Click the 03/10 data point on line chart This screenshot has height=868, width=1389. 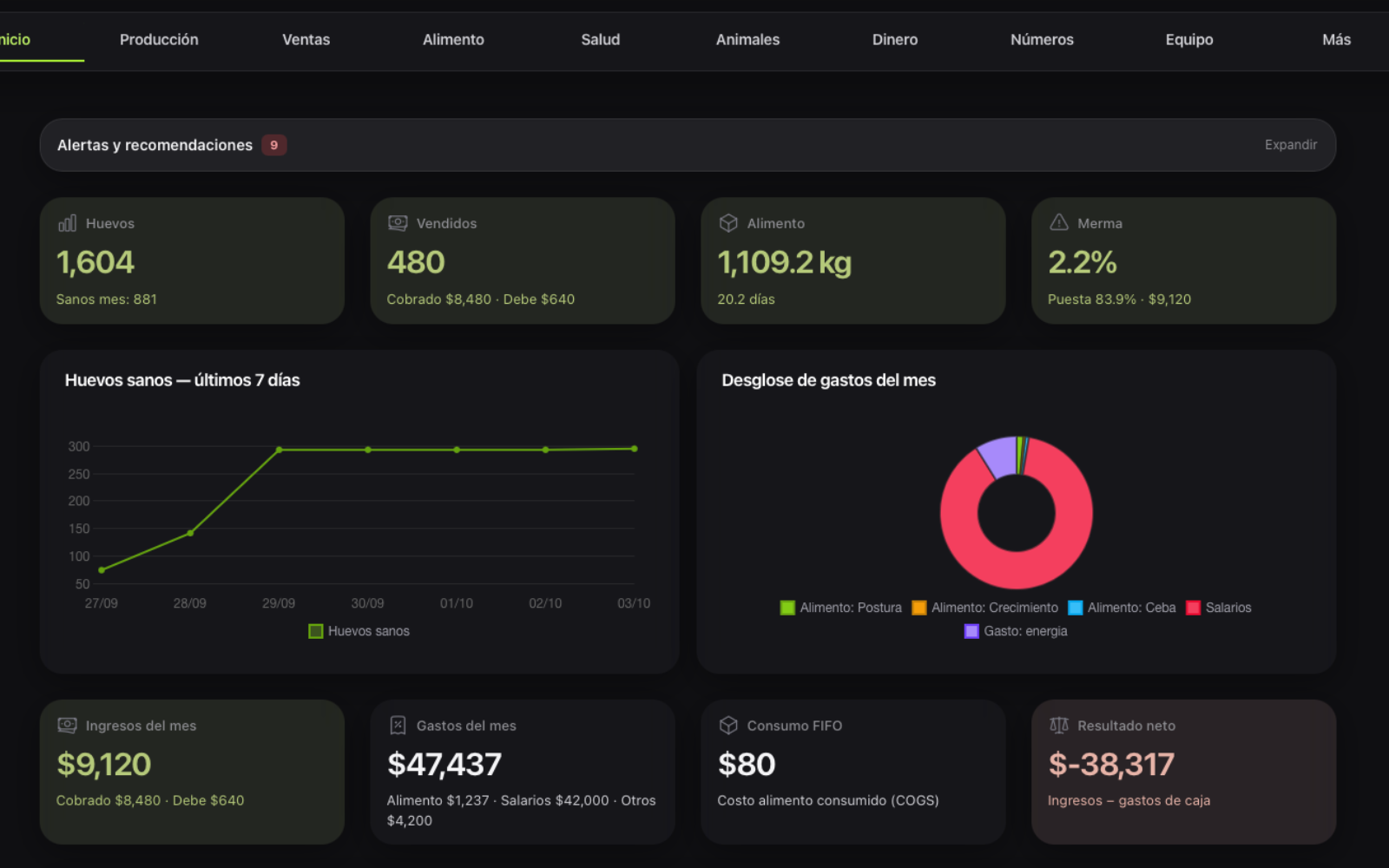coord(635,449)
